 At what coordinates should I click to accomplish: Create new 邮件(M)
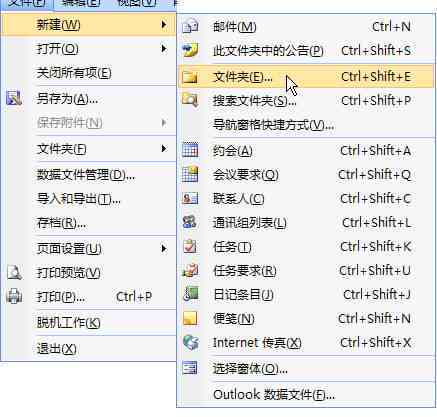(306, 26)
